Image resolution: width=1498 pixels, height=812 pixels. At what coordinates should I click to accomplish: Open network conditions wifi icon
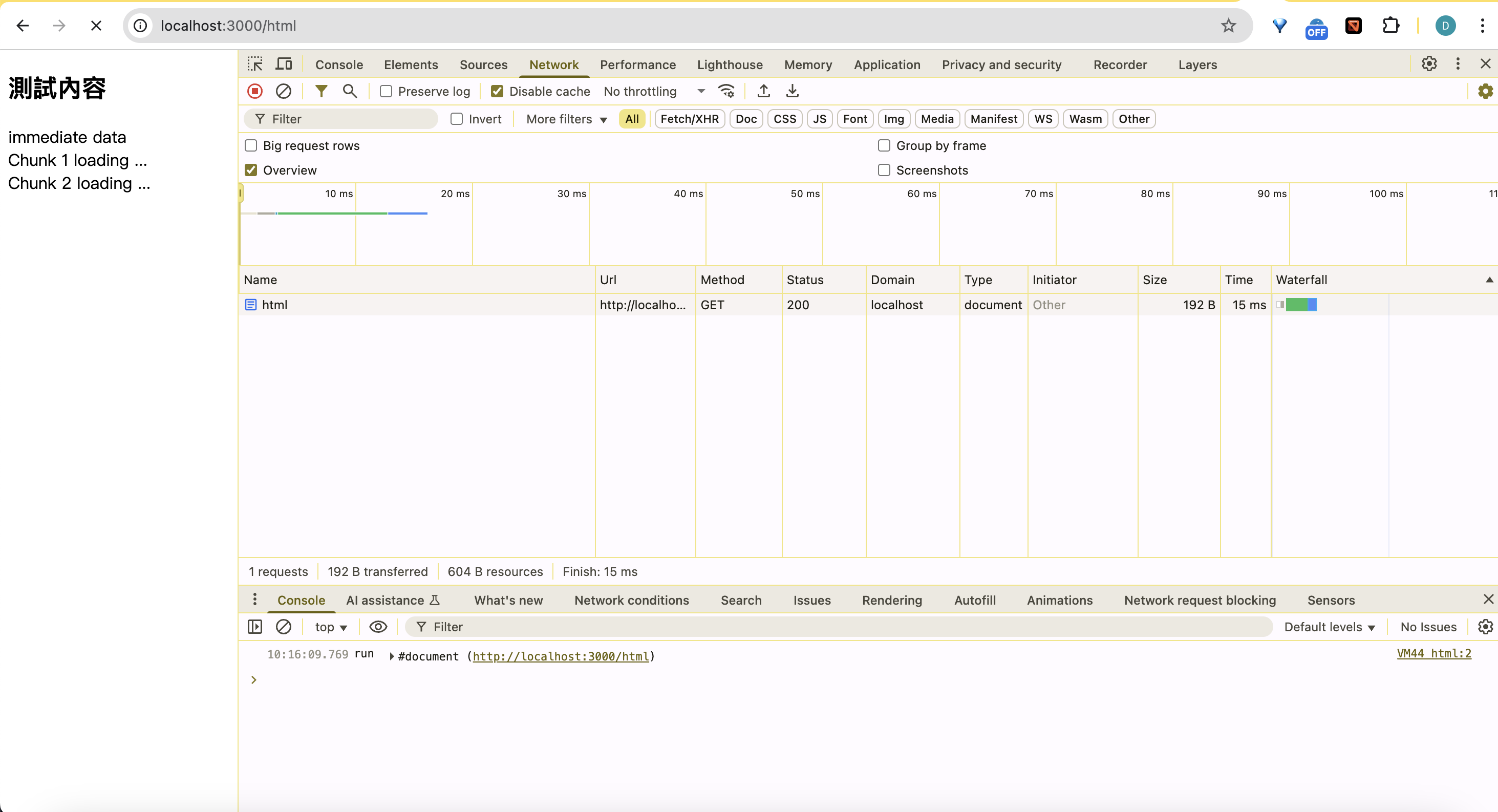tap(726, 91)
